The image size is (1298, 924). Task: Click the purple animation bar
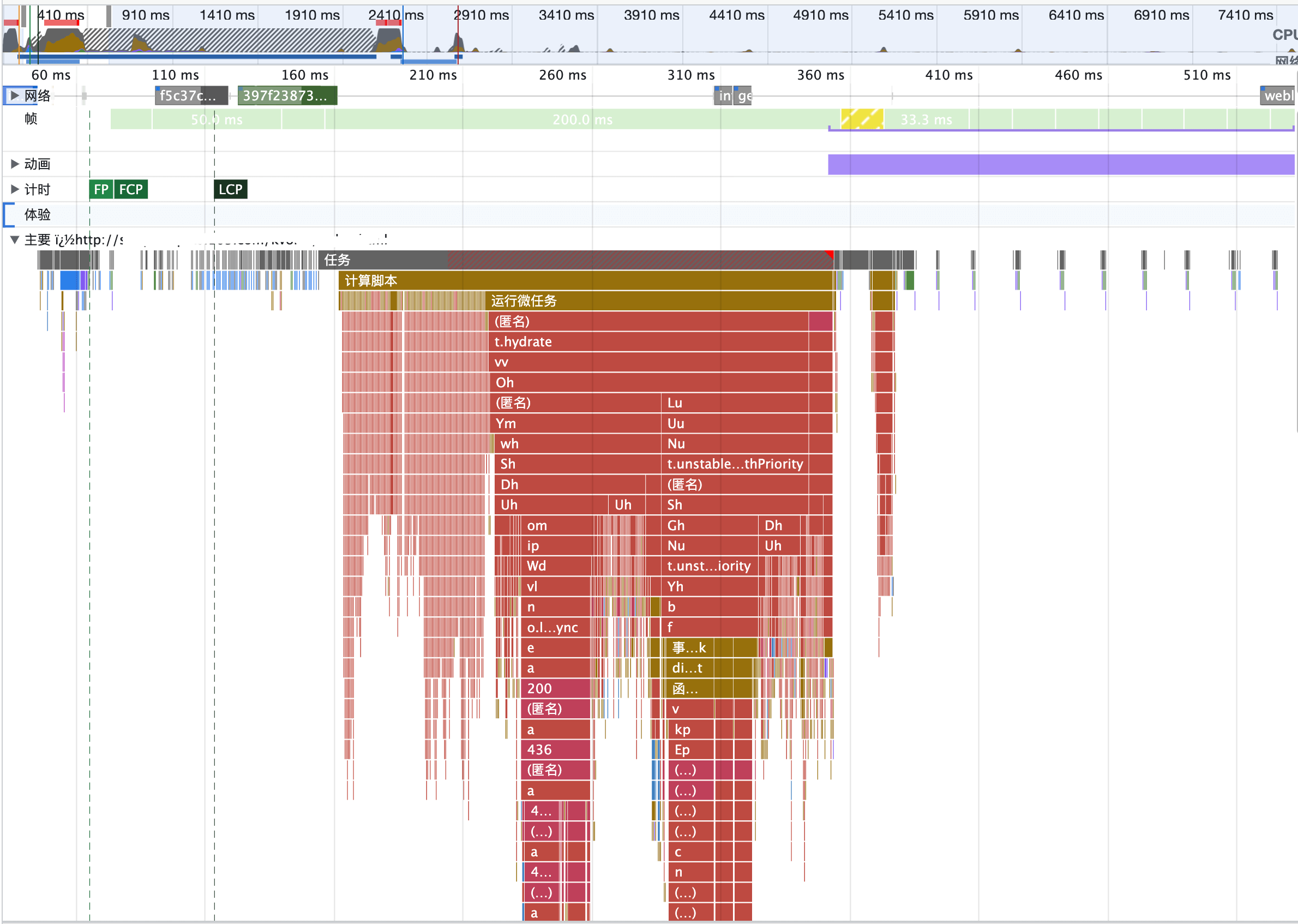1061,164
